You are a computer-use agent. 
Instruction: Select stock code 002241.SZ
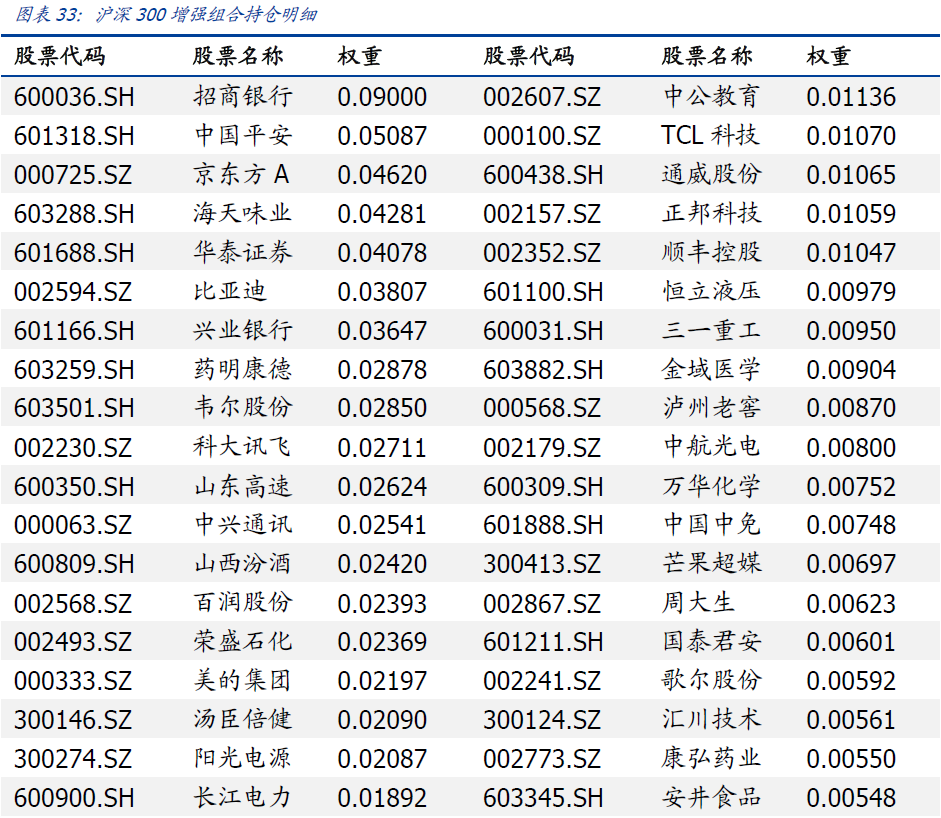[x=542, y=682]
